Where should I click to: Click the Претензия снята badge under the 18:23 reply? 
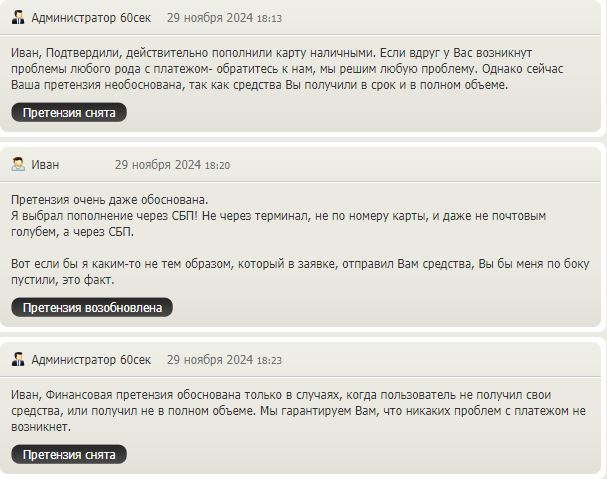coord(69,454)
